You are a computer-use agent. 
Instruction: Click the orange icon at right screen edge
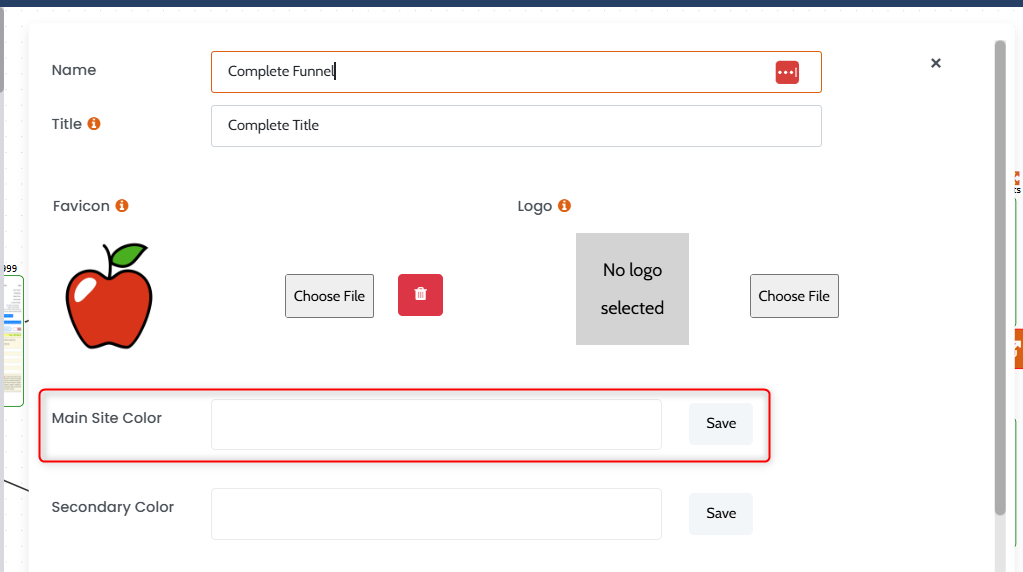click(1017, 348)
